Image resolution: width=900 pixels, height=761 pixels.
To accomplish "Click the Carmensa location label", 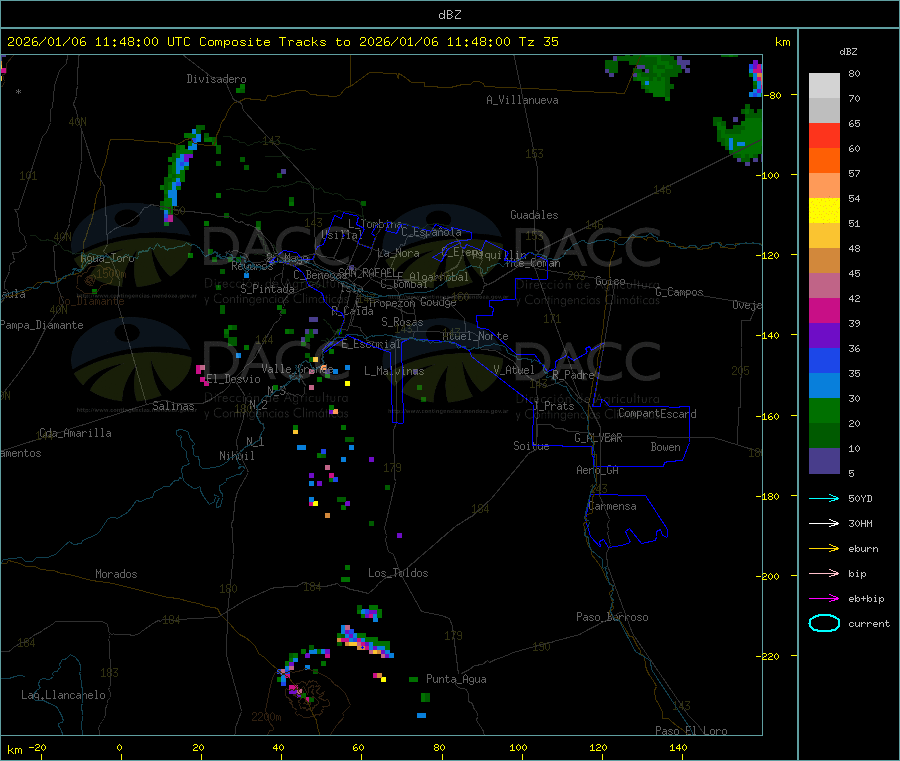I will pyautogui.click(x=612, y=507).
